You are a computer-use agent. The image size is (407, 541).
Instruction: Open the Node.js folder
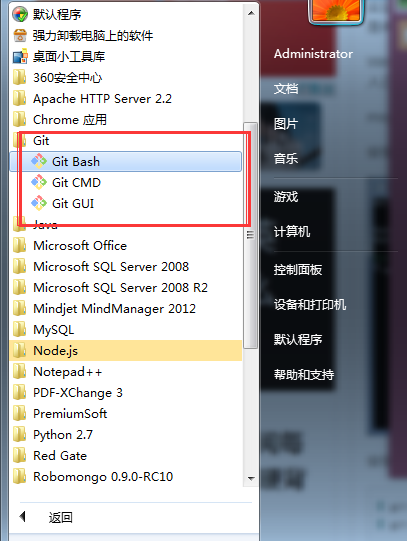126,351
